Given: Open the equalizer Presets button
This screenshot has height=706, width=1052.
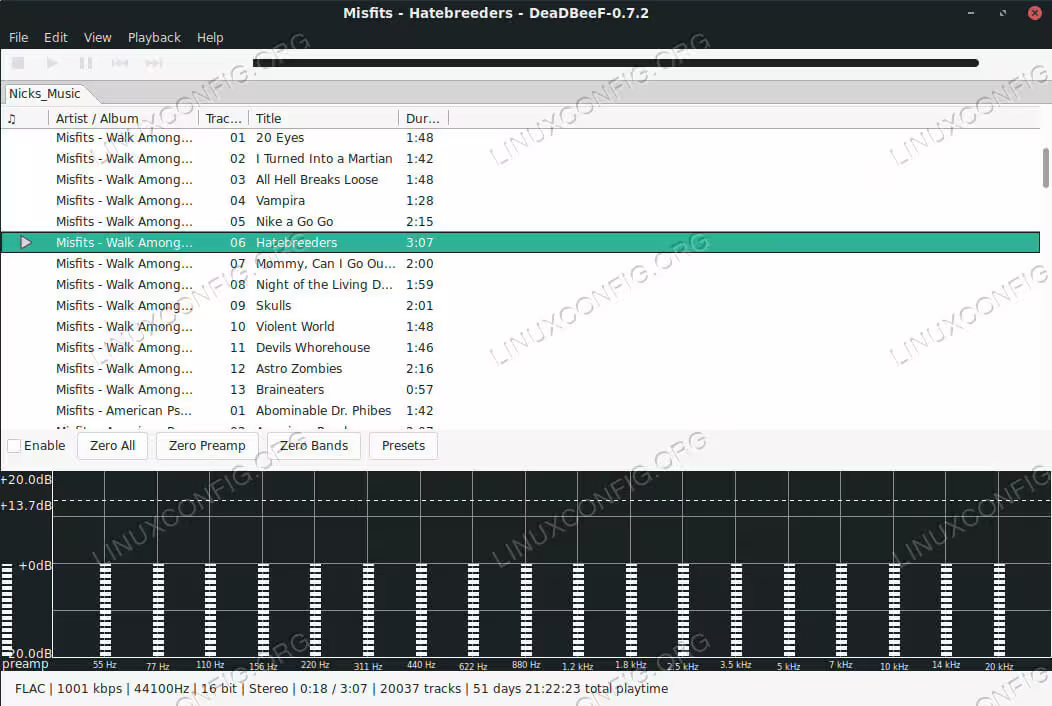Looking at the screenshot, I should click(x=403, y=446).
